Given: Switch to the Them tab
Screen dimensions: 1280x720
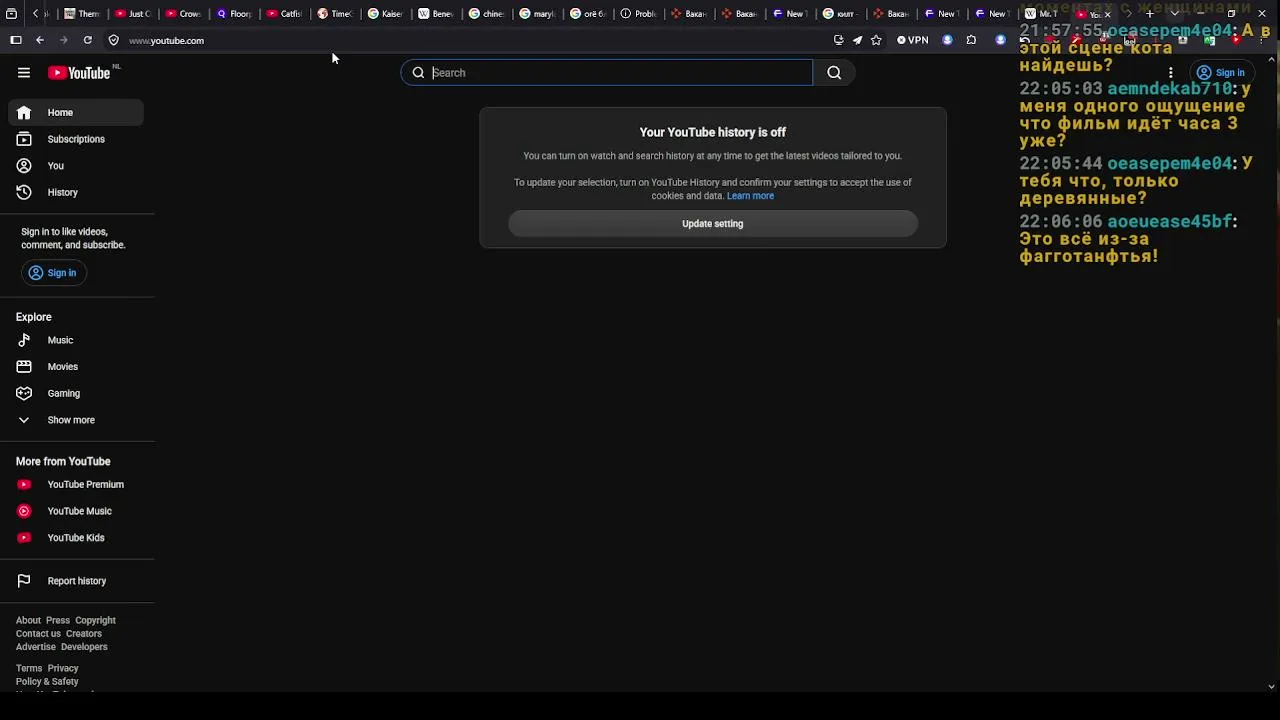Looking at the screenshot, I should click(82, 14).
